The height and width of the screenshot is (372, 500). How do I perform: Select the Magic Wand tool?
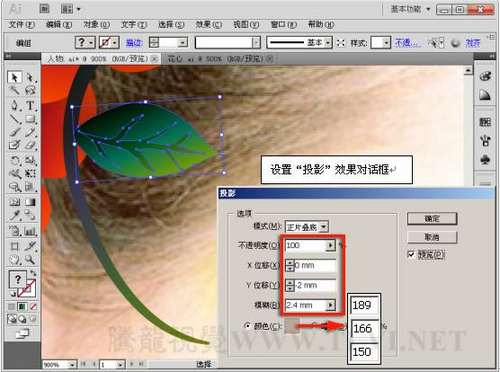14,90
